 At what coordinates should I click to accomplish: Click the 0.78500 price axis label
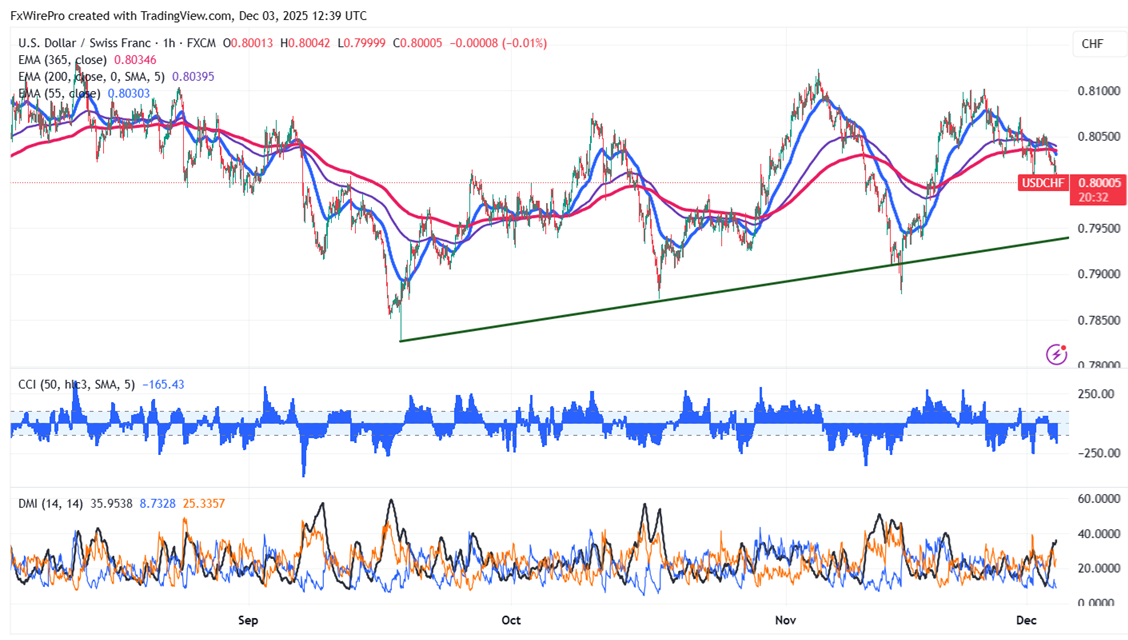tap(1099, 320)
